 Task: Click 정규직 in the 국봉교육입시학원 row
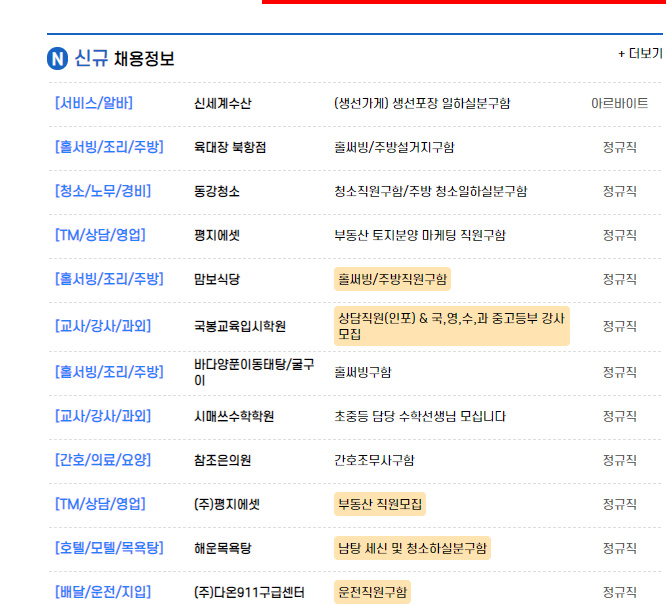click(620, 326)
